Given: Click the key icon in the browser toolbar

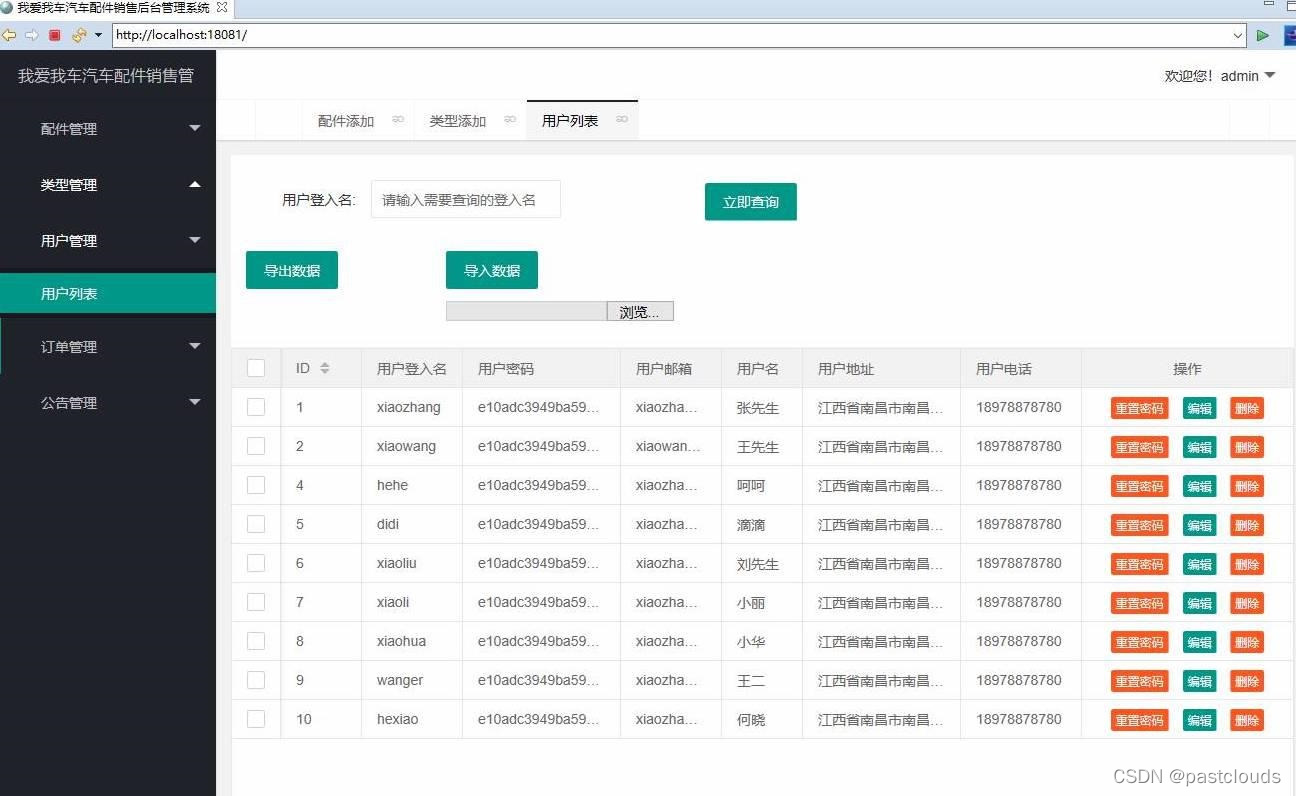Looking at the screenshot, I should coord(77,33).
